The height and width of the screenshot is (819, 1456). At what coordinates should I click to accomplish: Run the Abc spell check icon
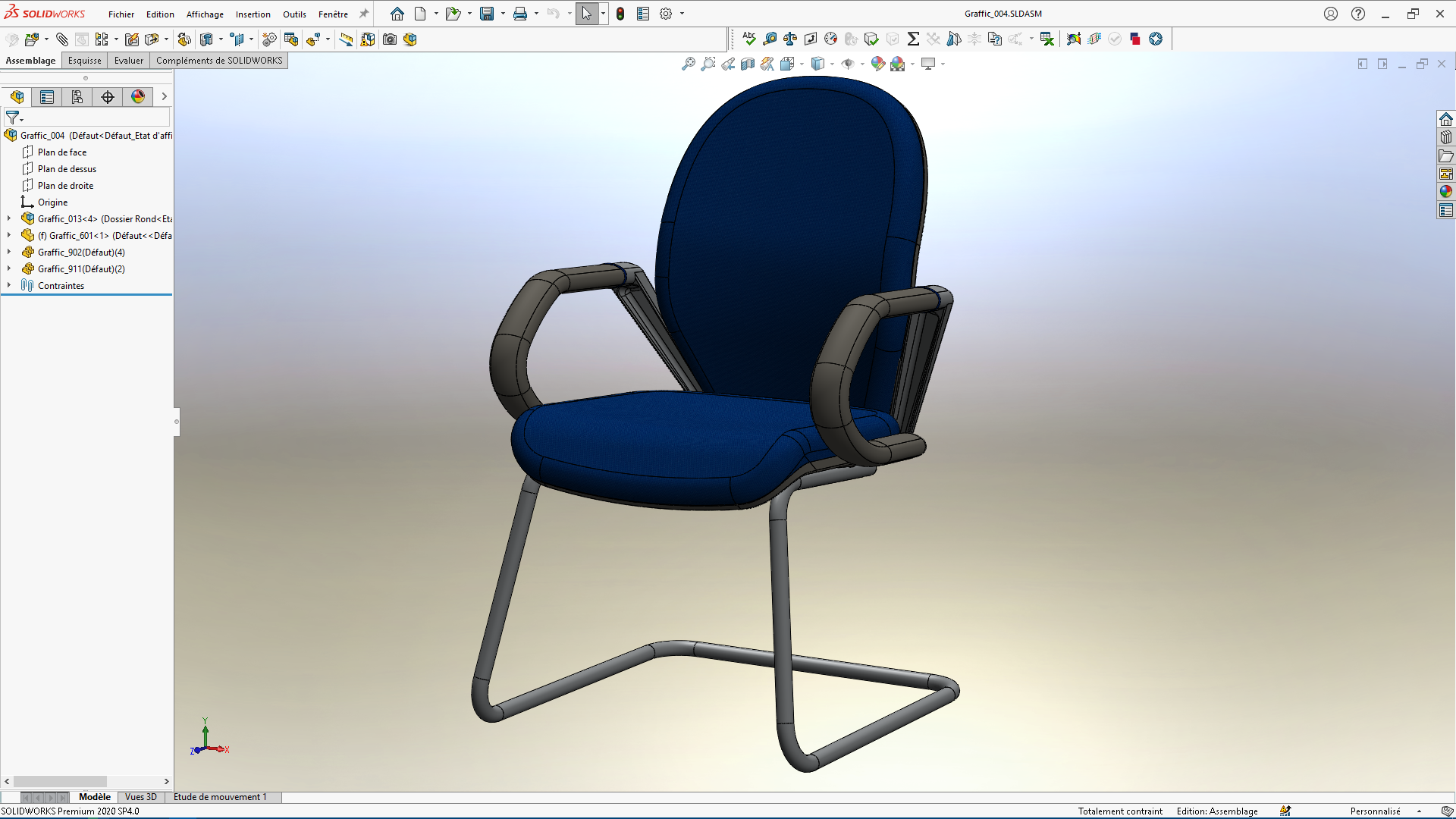(x=749, y=39)
